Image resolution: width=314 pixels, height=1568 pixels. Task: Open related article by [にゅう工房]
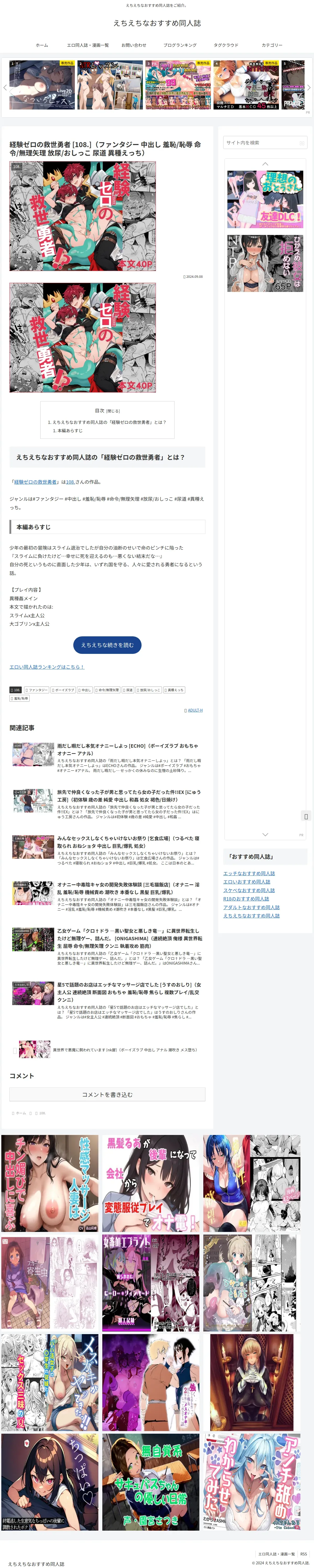click(107, 804)
